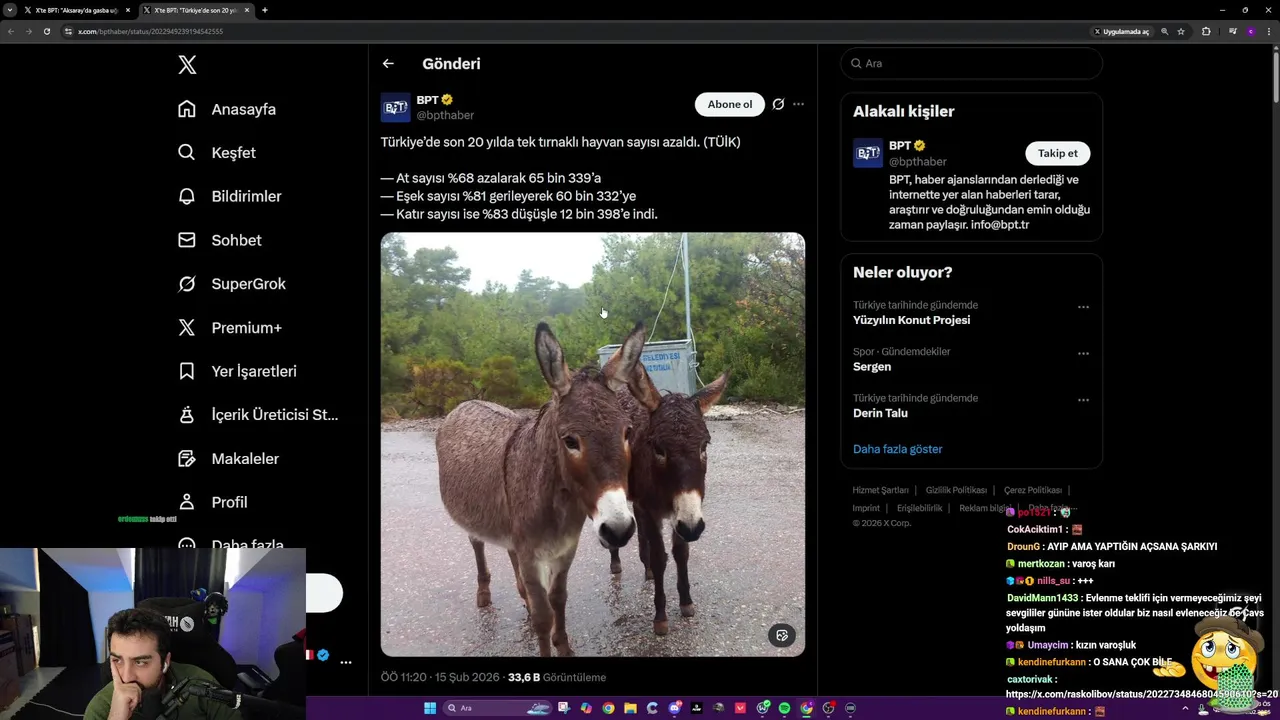
Task: Click Uygulamada aç button in address bar
Action: 1121,31
